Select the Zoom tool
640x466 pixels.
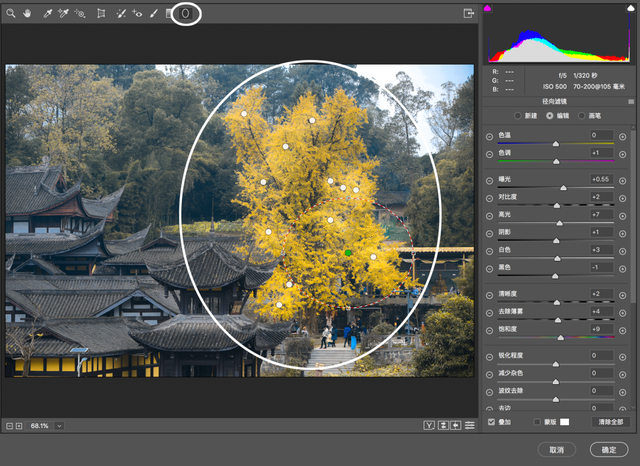(x=11, y=13)
